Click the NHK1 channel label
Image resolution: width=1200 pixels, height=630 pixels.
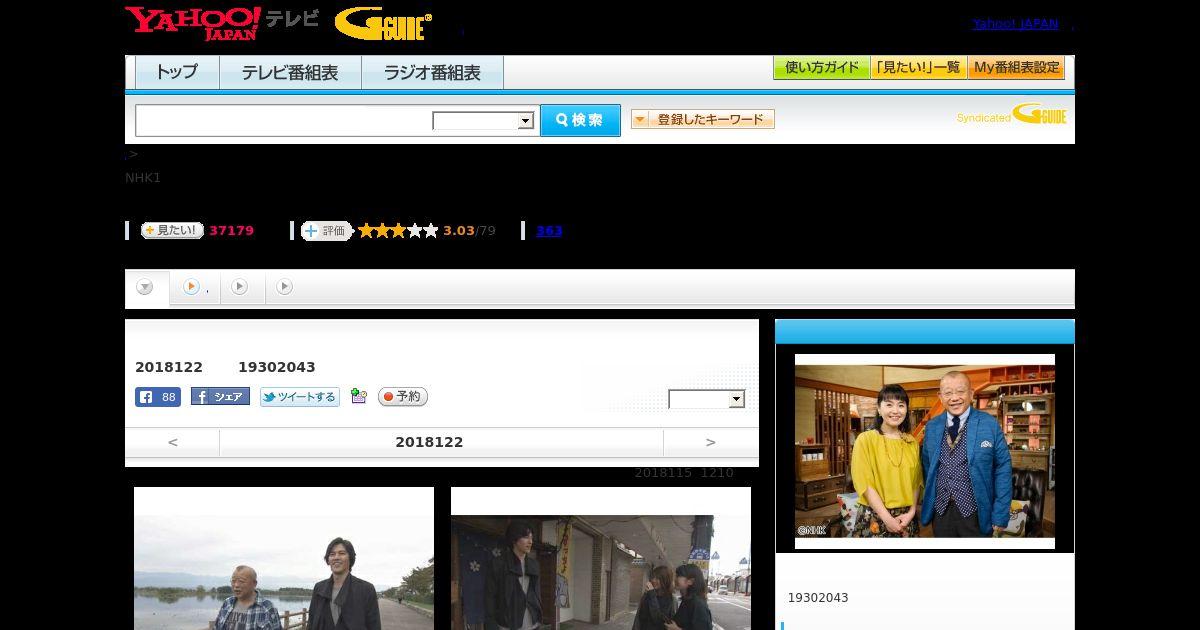pos(143,178)
